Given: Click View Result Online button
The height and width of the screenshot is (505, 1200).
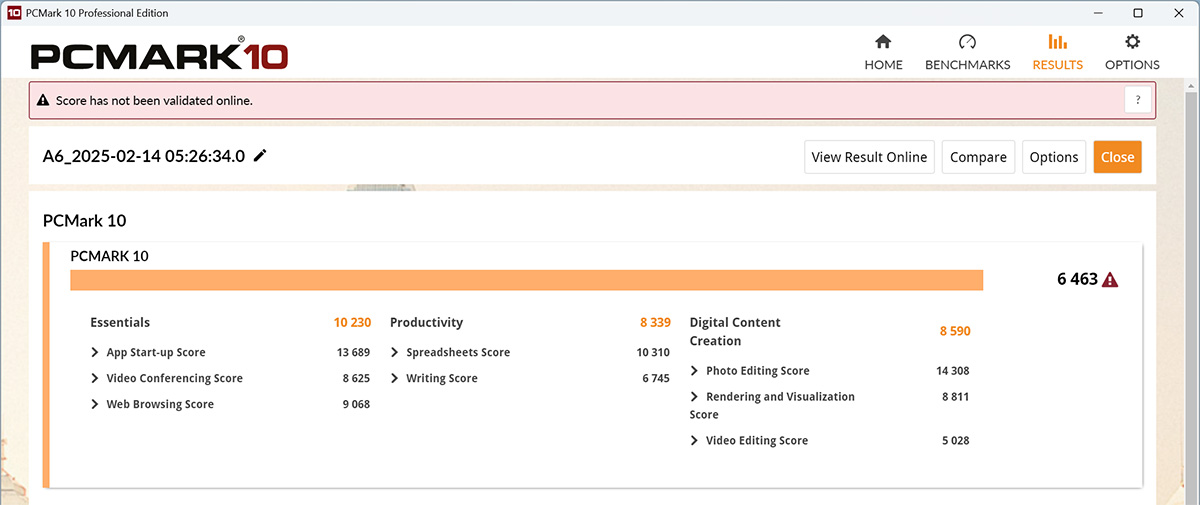Looking at the screenshot, I should click(869, 157).
